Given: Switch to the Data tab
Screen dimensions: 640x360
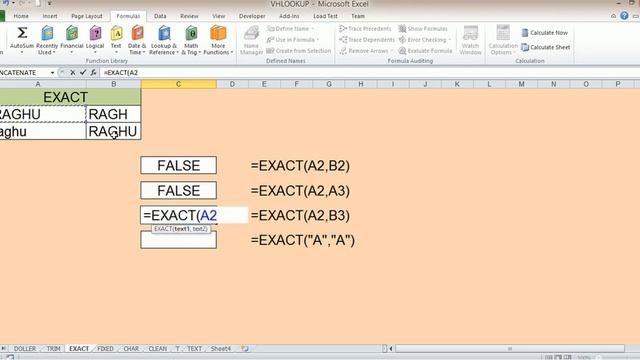Looking at the screenshot, I should (x=160, y=16).
